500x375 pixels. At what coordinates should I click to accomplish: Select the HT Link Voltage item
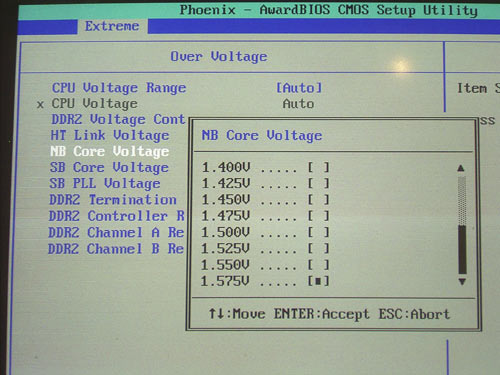point(110,135)
